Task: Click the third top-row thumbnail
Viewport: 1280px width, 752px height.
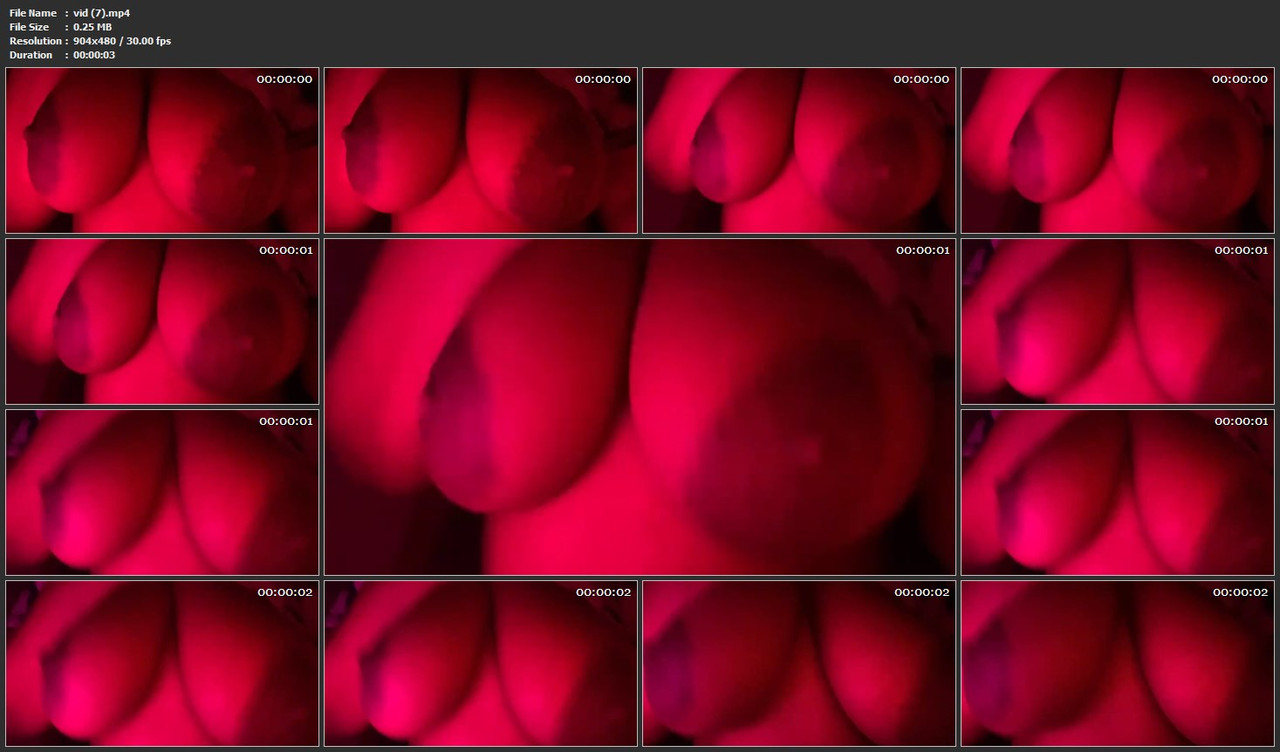Action: [798, 150]
